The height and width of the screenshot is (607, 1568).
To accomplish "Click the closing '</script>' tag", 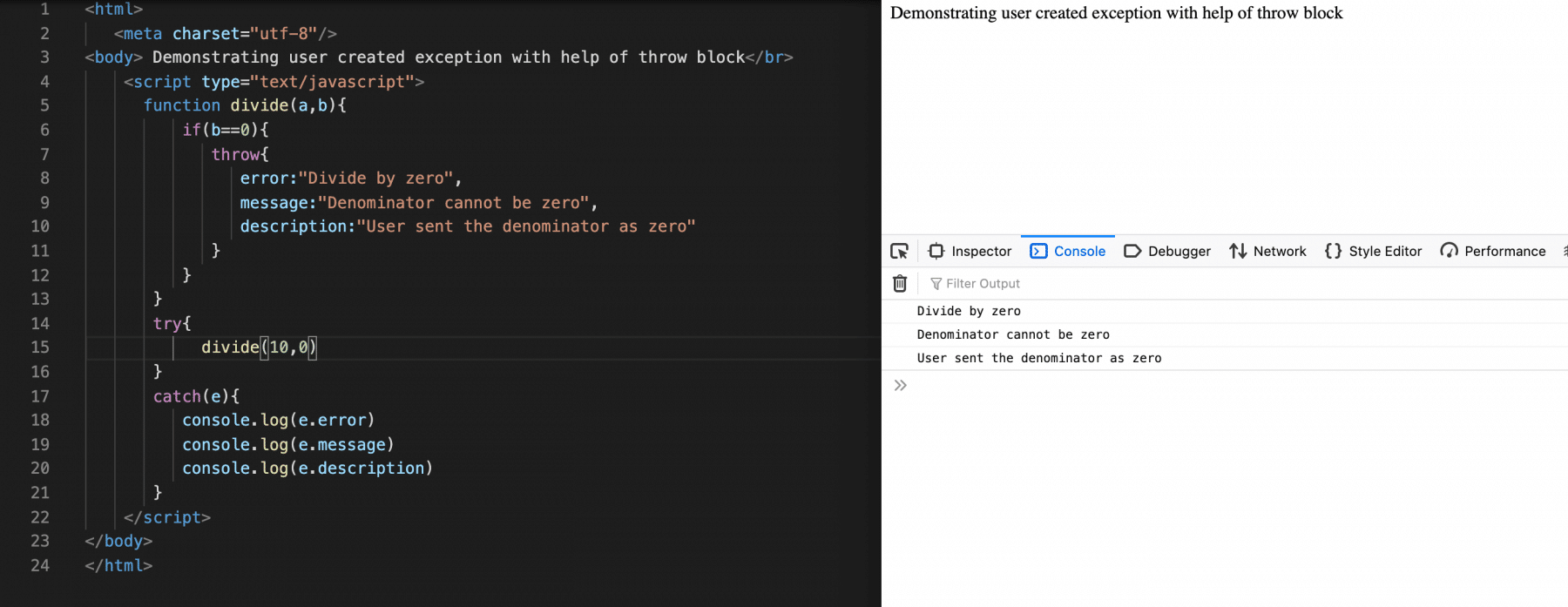I will [x=167, y=517].
